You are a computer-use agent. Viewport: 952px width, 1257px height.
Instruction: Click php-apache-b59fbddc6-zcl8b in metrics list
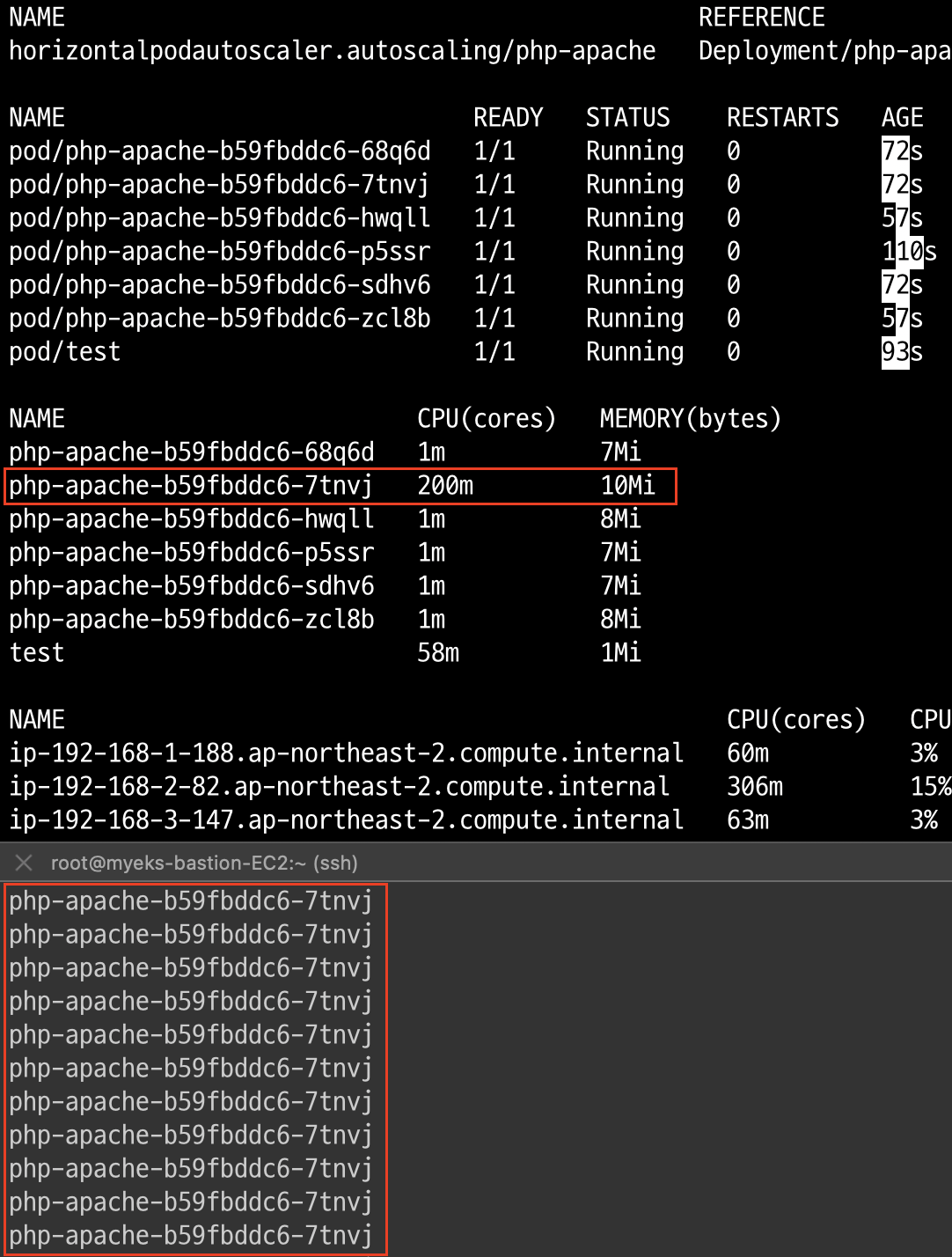pyautogui.click(x=192, y=620)
